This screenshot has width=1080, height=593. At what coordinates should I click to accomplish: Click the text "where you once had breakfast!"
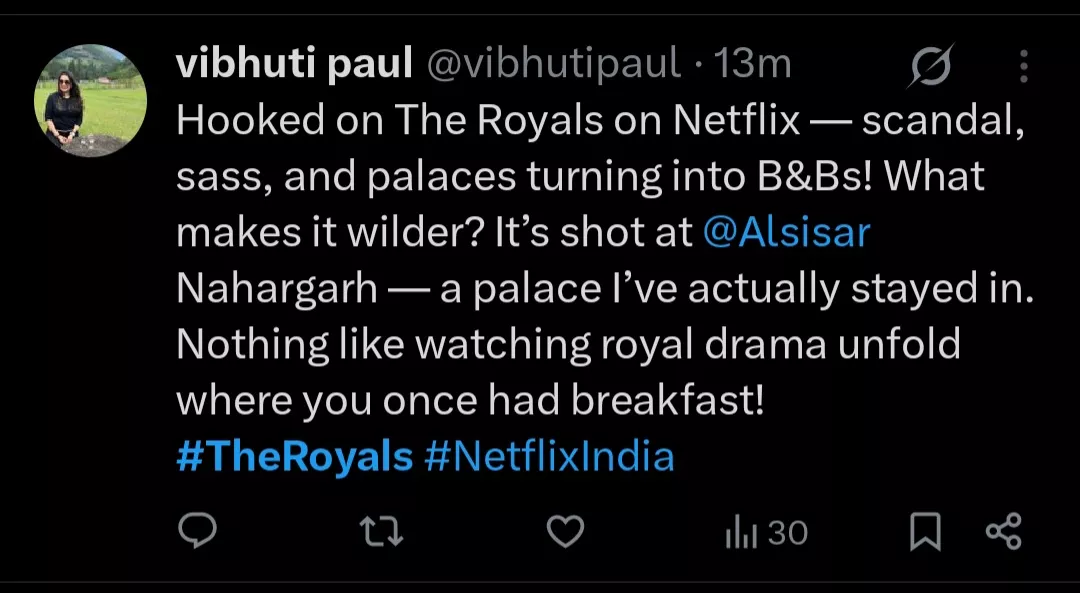coord(470,401)
